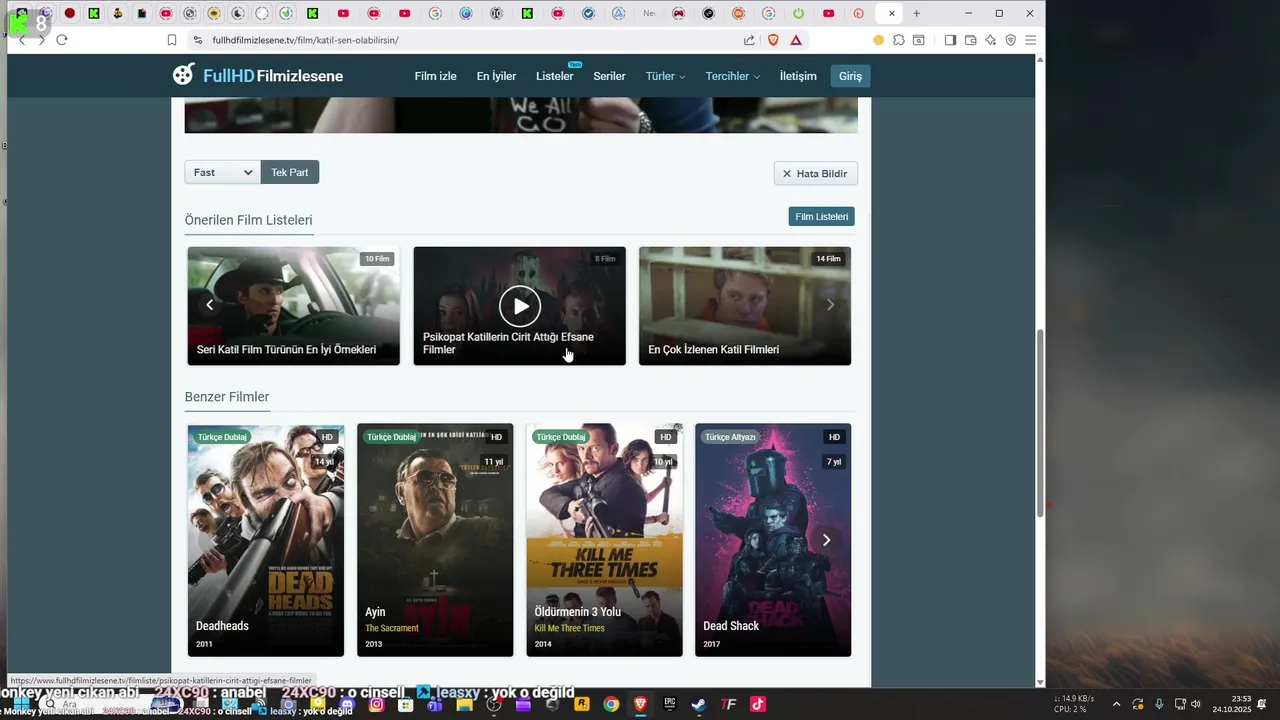Click the page vertical scrollbar thumb
1280x720 pixels.
tap(1040, 422)
